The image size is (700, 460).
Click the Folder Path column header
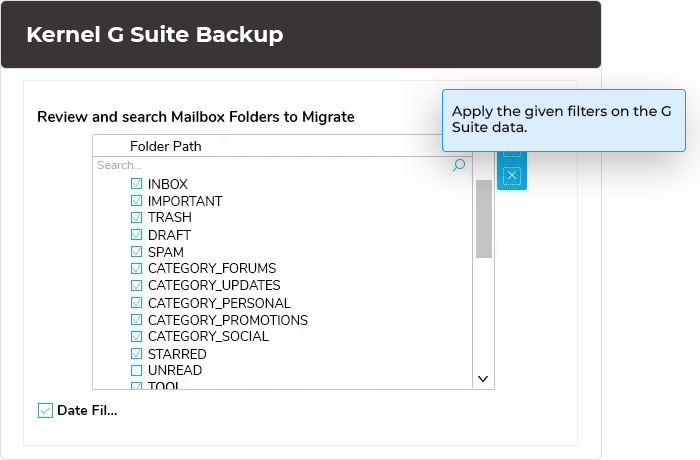(x=166, y=146)
